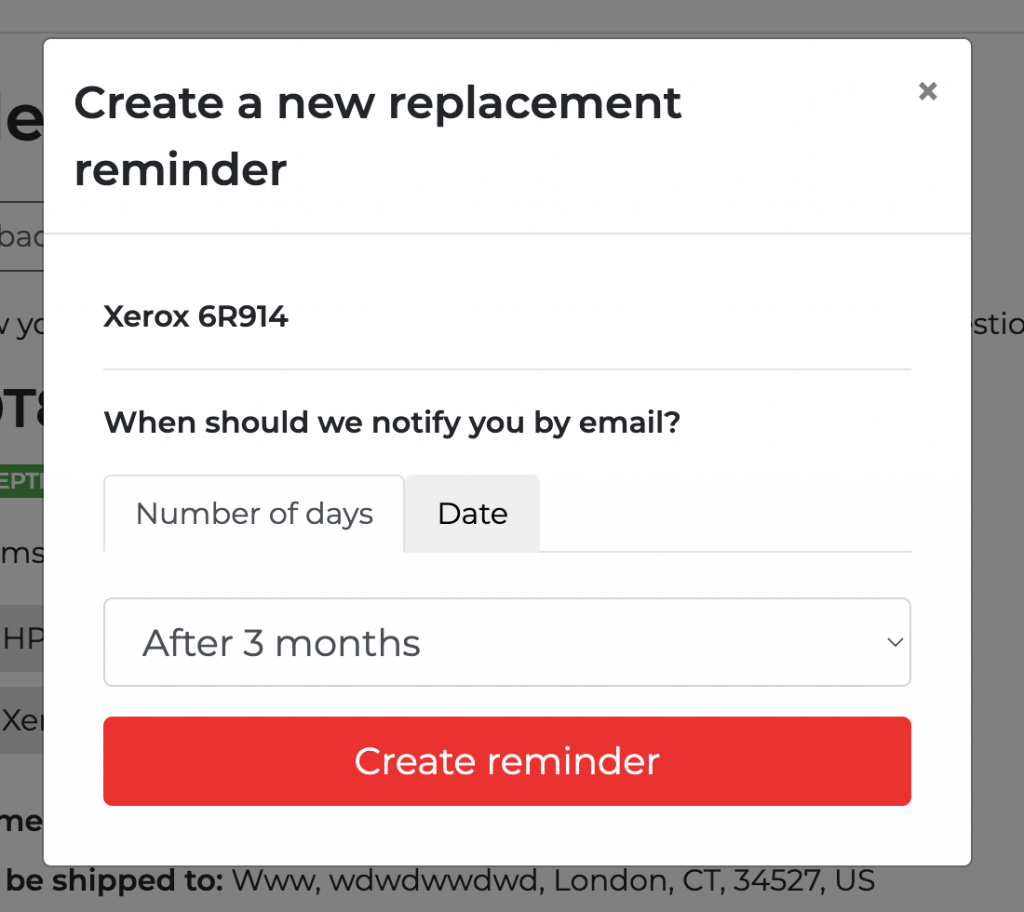Click the 'be shipped to:' bold label
Image resolution: width=1024 pixels, height=912 pixels.
115,881
